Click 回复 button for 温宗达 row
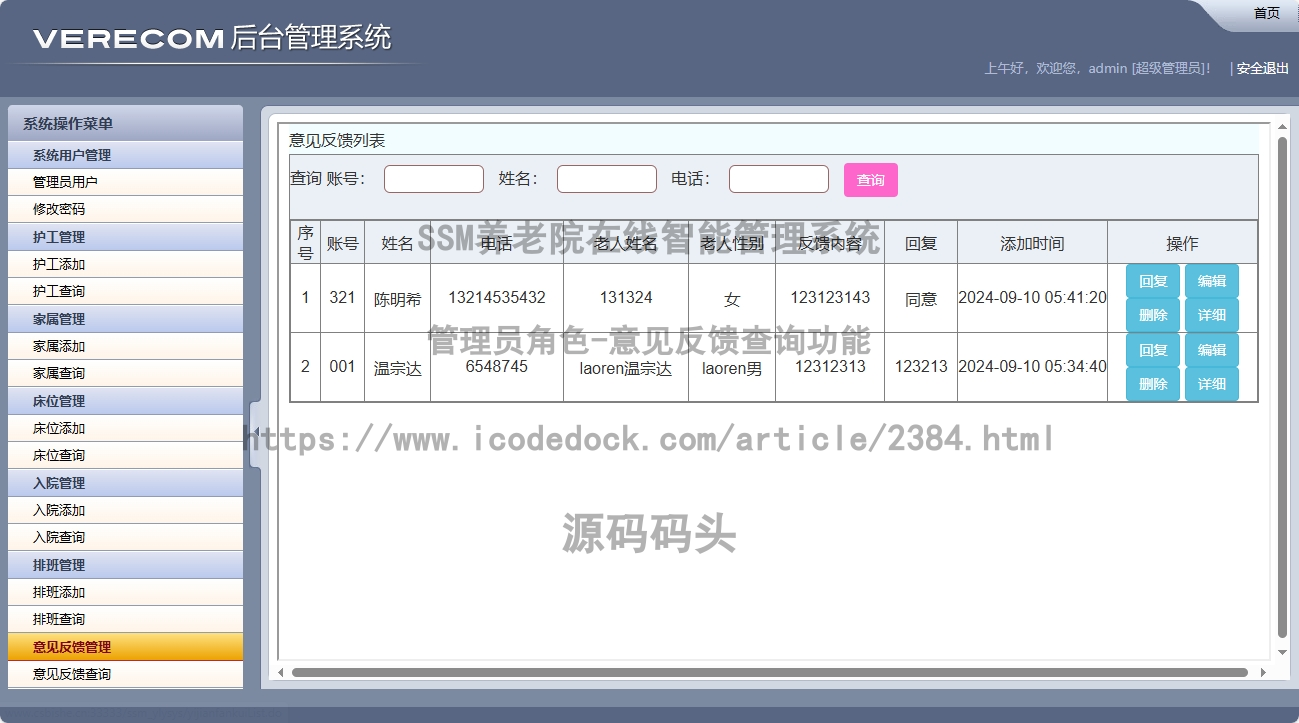Image resolution: width=1299 pixels, height=723 pixels. [1153, 351]
